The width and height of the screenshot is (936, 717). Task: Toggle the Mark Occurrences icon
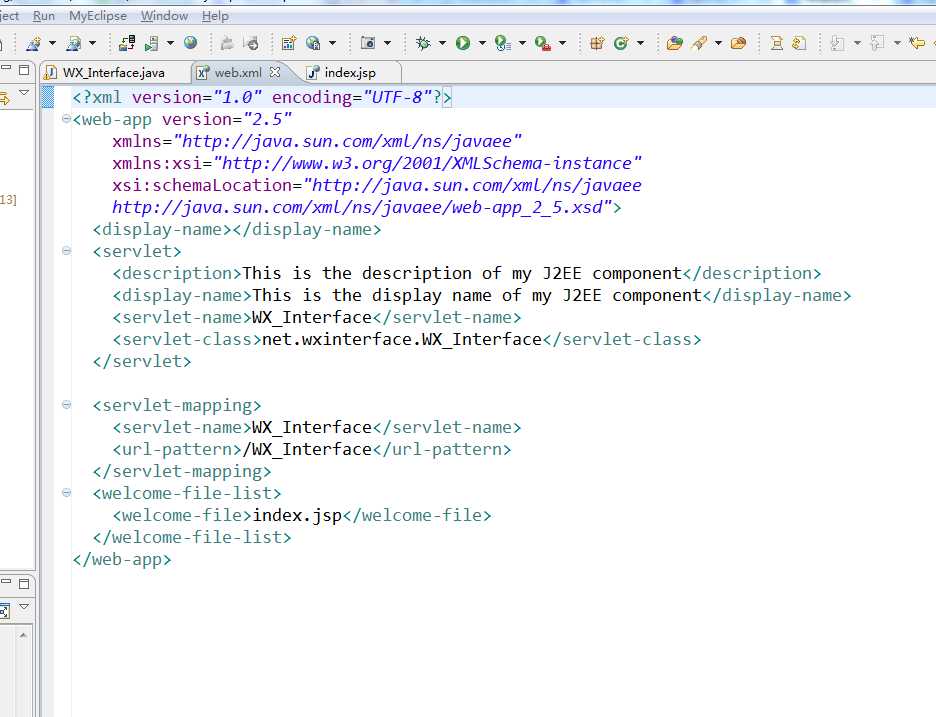tap(777, 43)
